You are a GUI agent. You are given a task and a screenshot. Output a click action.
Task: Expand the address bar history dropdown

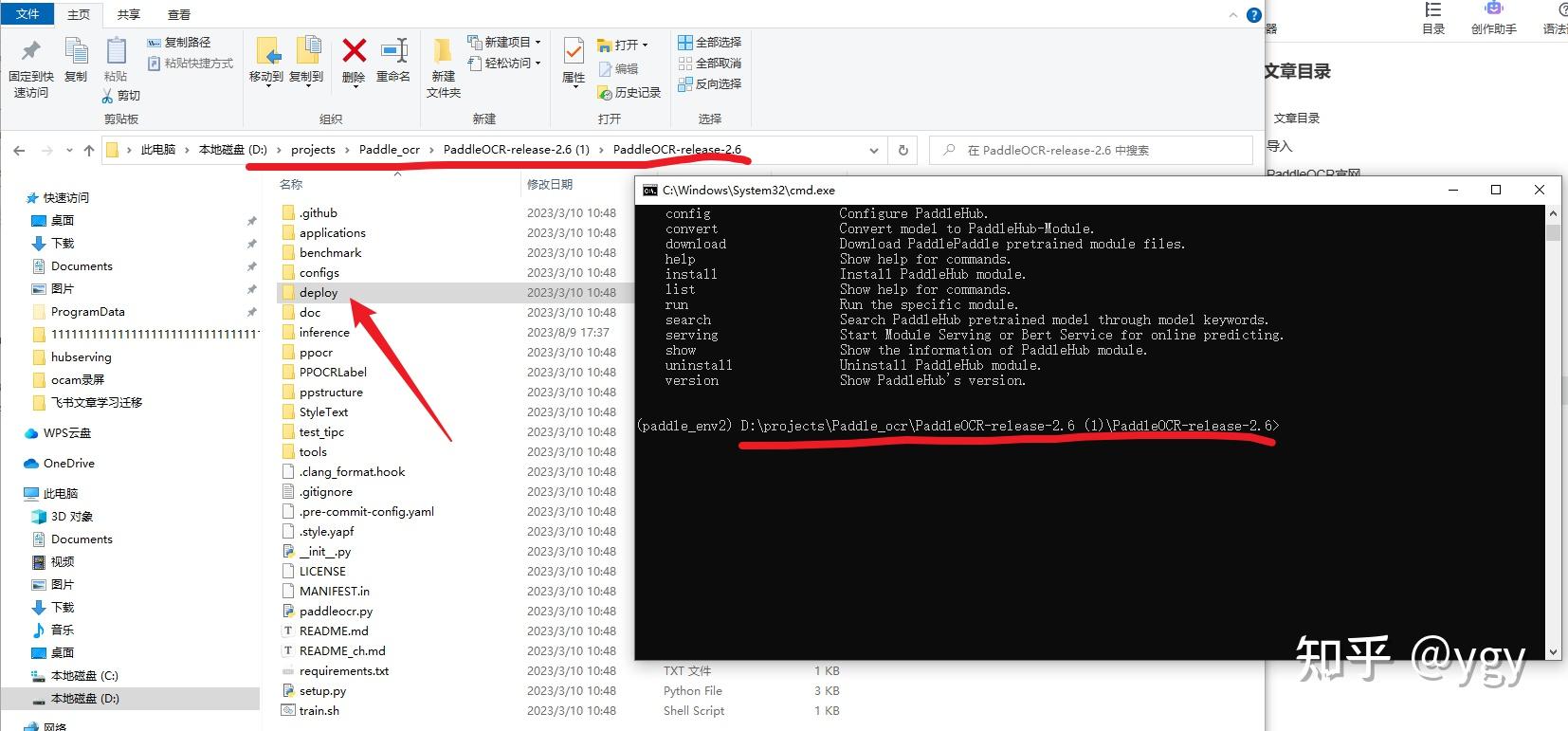(874, 151)
